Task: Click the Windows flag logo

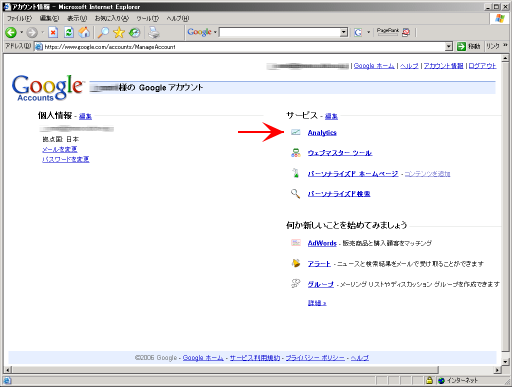Action: (x=499, y=18)
